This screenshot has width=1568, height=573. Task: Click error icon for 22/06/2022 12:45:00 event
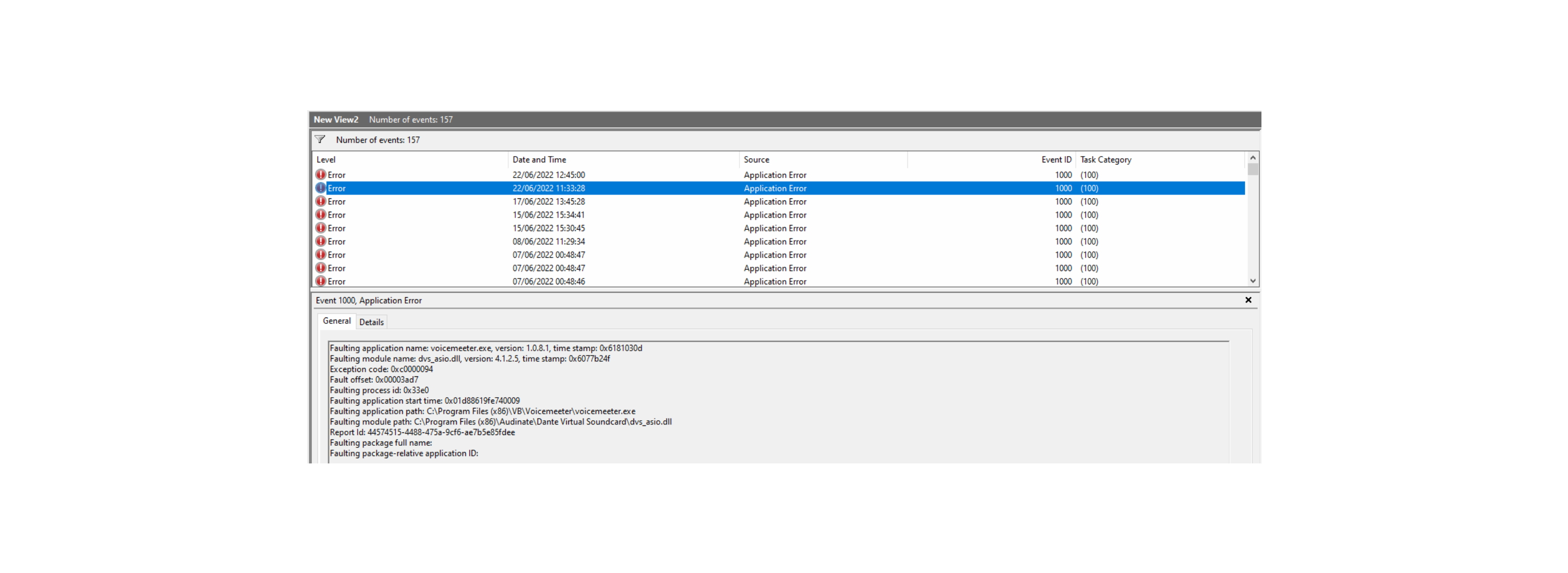[x=321, y=175]
